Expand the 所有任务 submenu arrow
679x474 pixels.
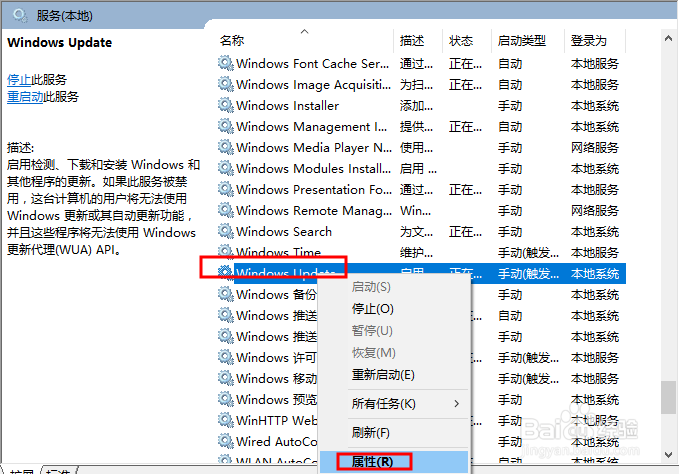point(456,403)
